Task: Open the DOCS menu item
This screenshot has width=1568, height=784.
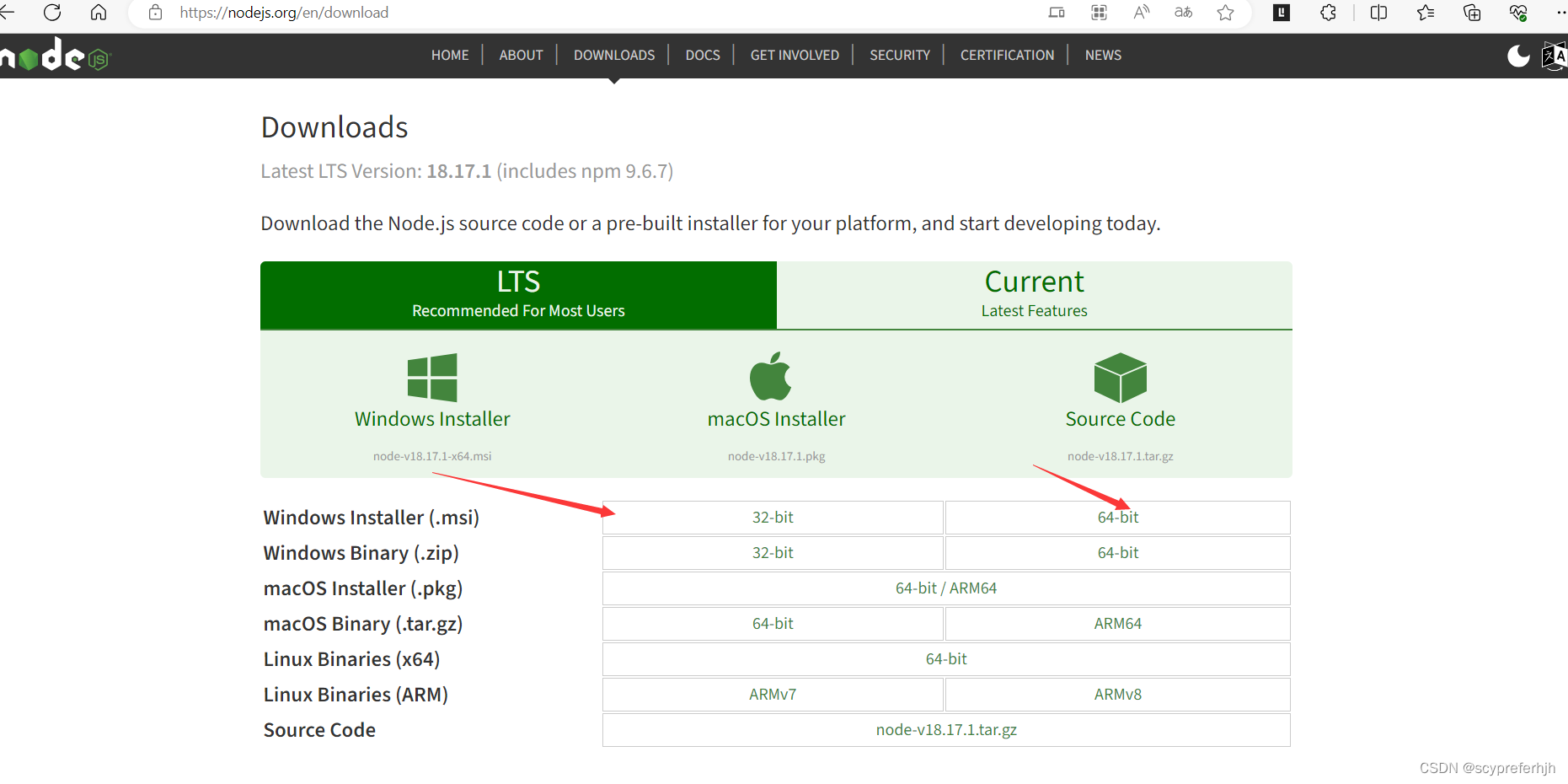Action: click(702, 55)
